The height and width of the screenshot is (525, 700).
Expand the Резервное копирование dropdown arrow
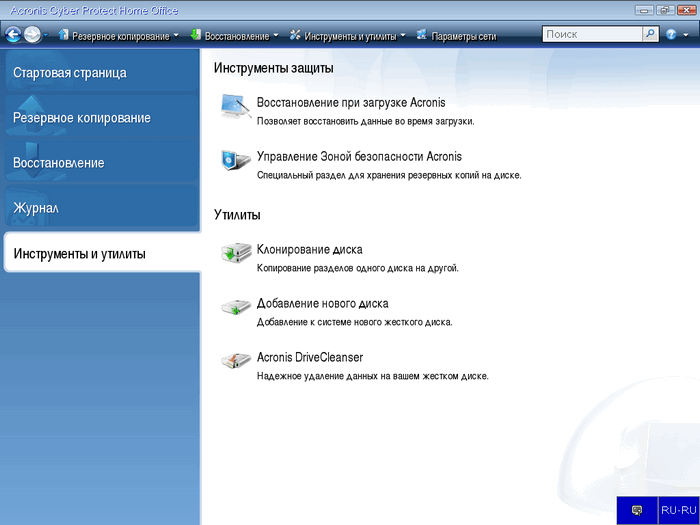175,35
